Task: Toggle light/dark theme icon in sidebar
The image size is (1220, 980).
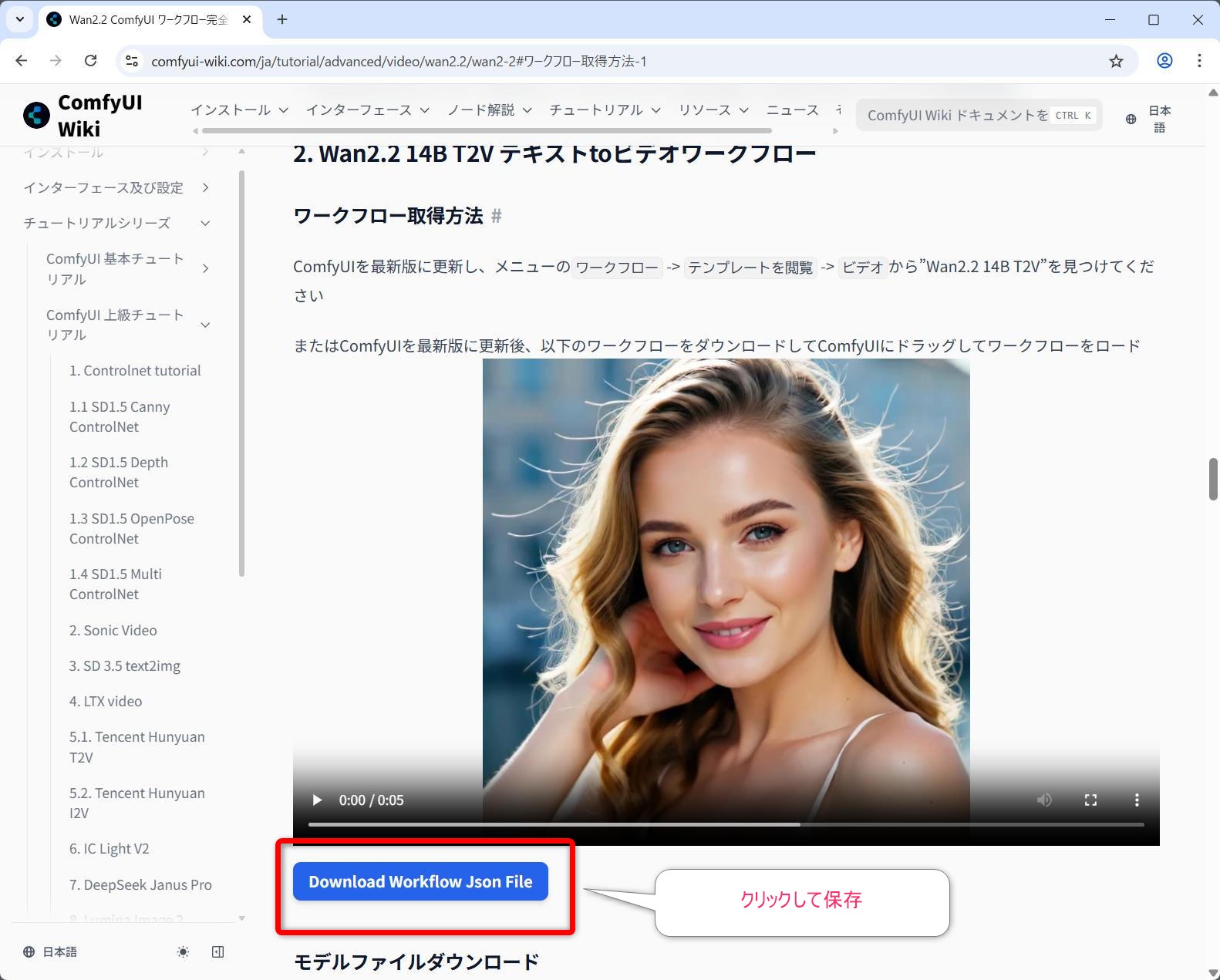Action: click(183, 952)
